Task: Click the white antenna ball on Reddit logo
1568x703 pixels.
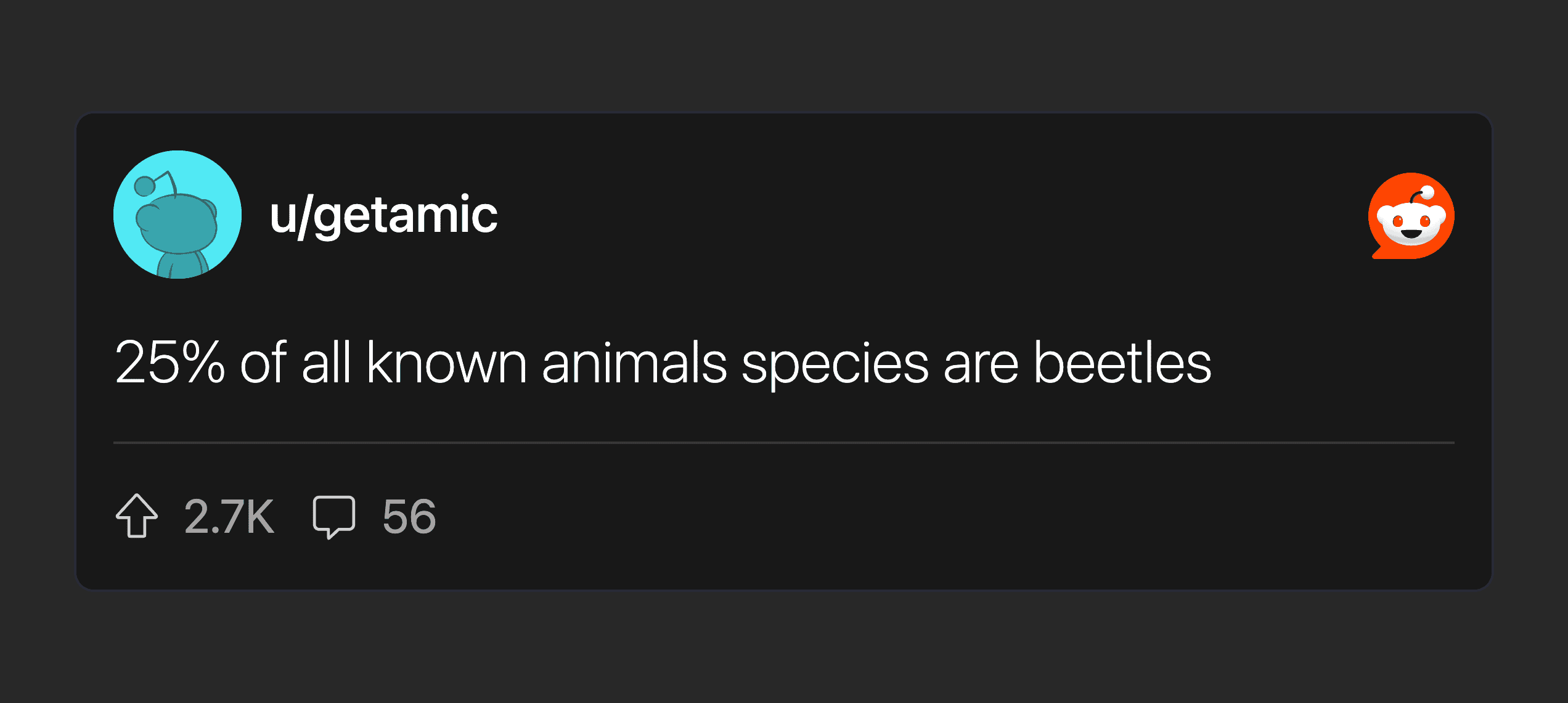Action: pos(1427,192)
